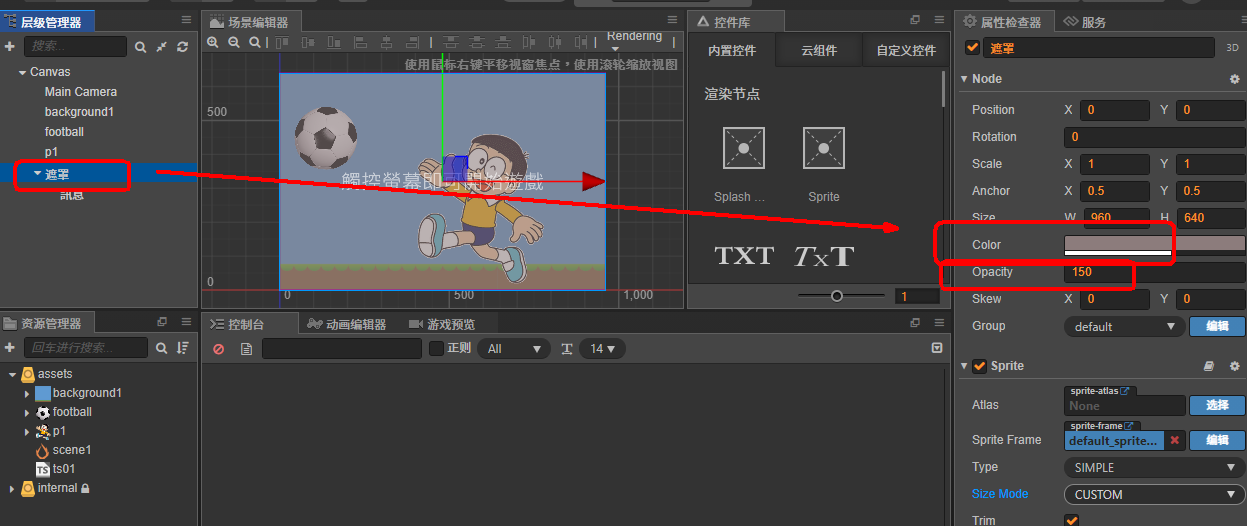Click the asset search magnifier icon

pyautogui.click(x=162, y=348)
